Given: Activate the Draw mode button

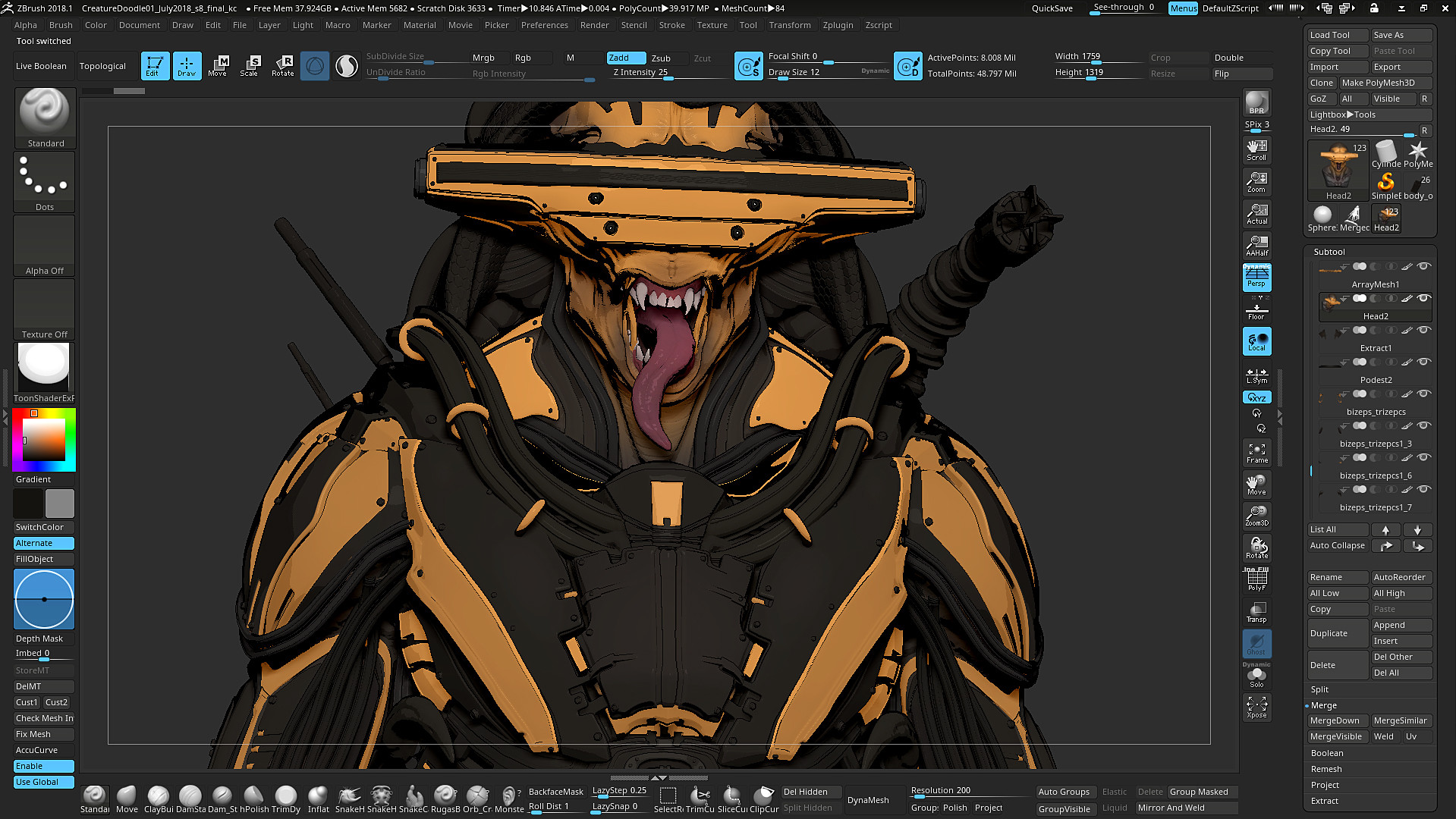Looking at the screenshot, I should [x=187, y=66].
